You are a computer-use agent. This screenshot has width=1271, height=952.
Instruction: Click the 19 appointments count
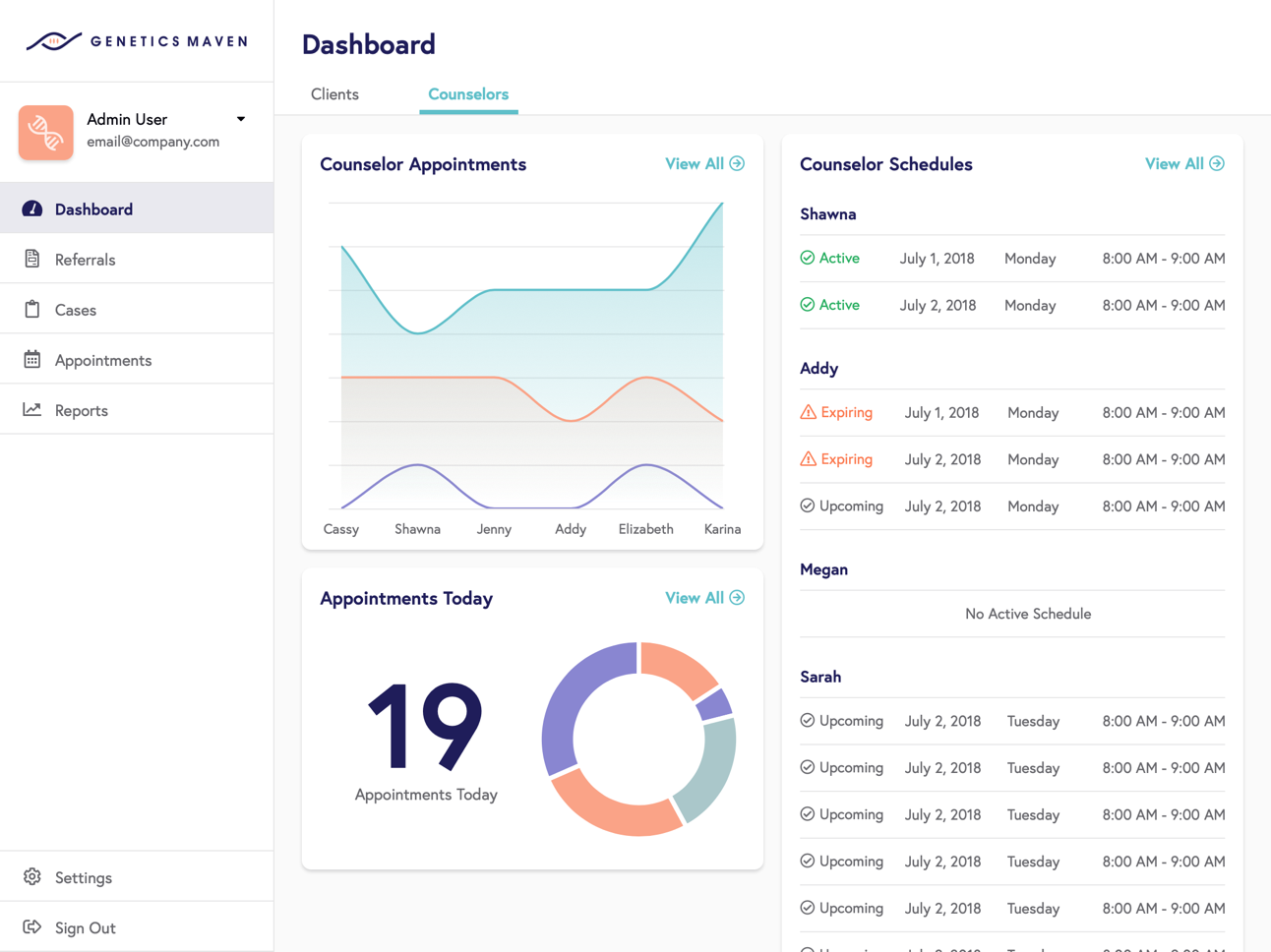(x=425, y=726)
